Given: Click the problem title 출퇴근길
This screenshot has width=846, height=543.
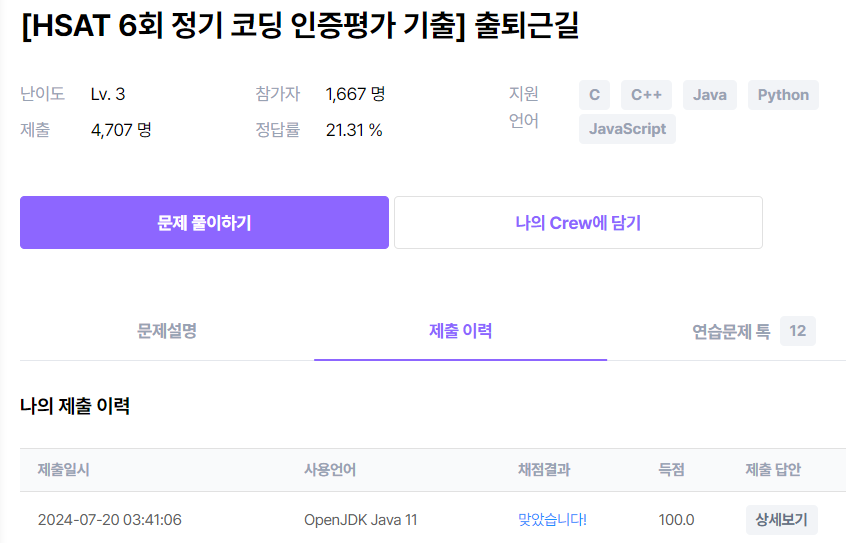Looking at the screenshot, I should pyautogui.click(x=300, y=25).
